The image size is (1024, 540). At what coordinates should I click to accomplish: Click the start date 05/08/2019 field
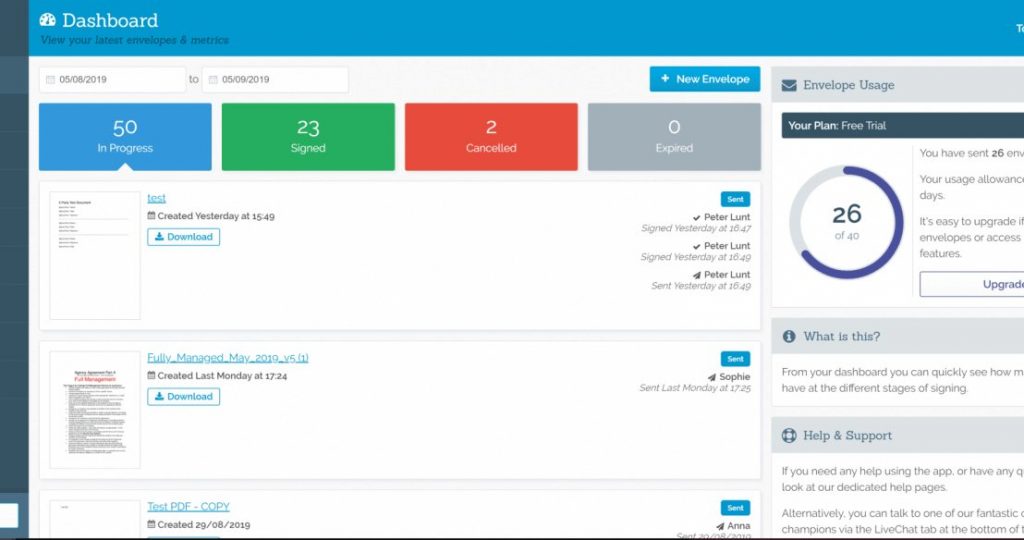[x=112, y=80]
